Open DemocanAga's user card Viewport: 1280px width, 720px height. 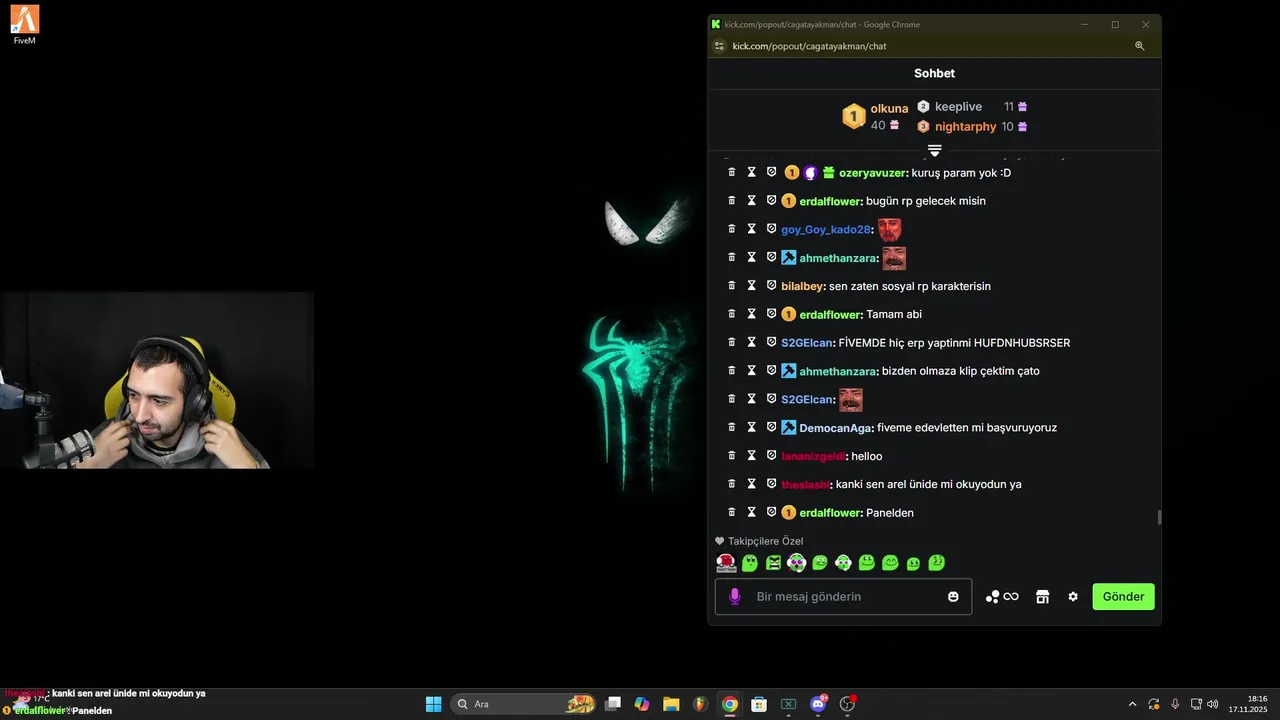[x=835, y=428]
